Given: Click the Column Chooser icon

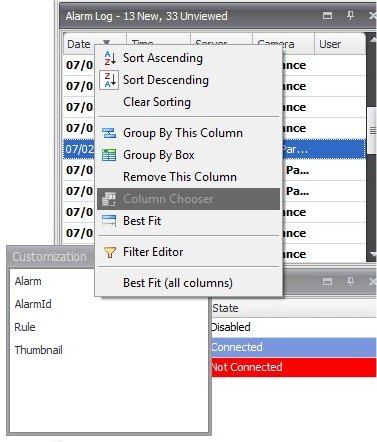Looking at the screenshot, I should click(109, 199).
